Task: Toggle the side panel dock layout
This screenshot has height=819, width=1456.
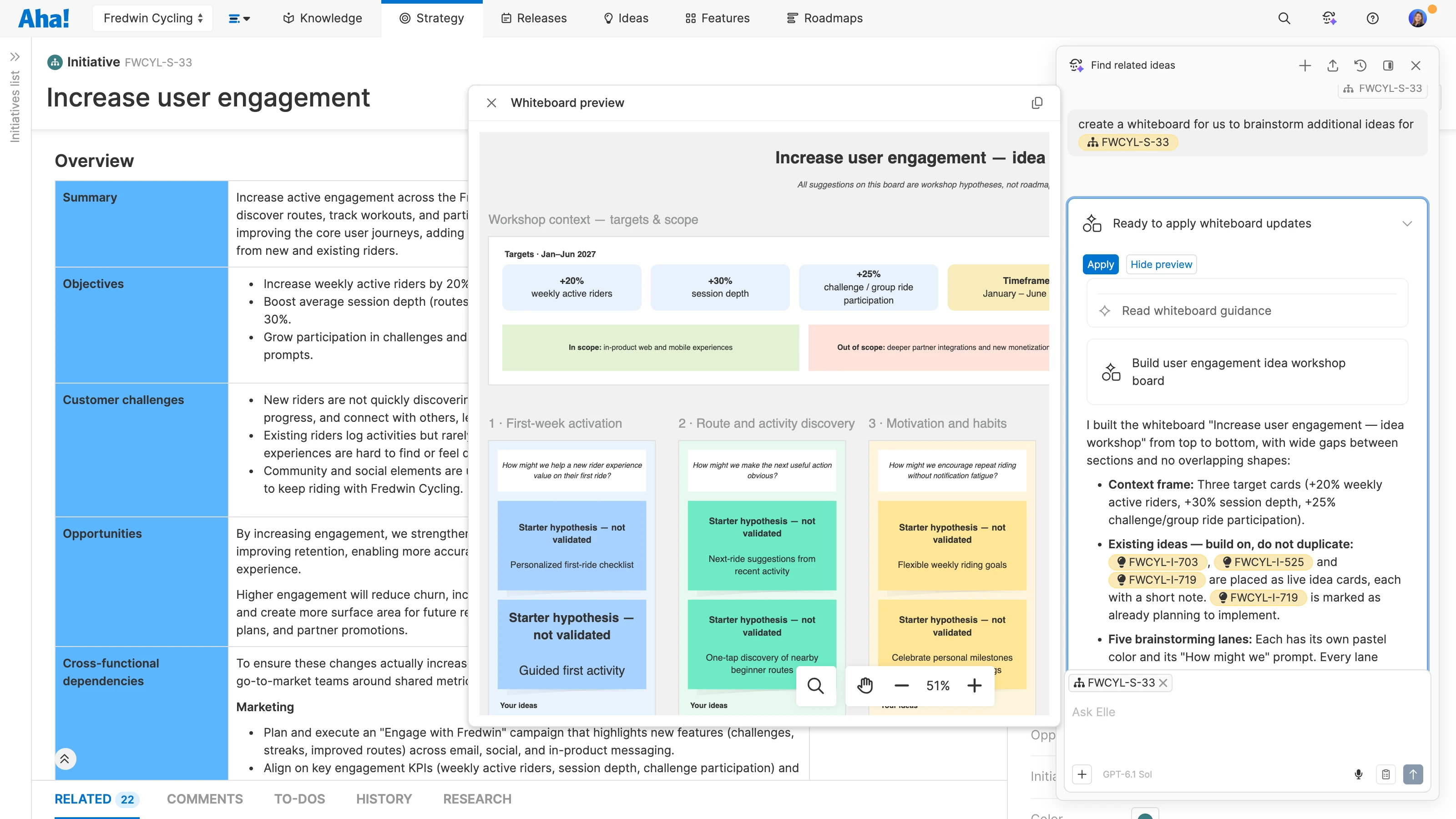Action: tap(1388, 66)
